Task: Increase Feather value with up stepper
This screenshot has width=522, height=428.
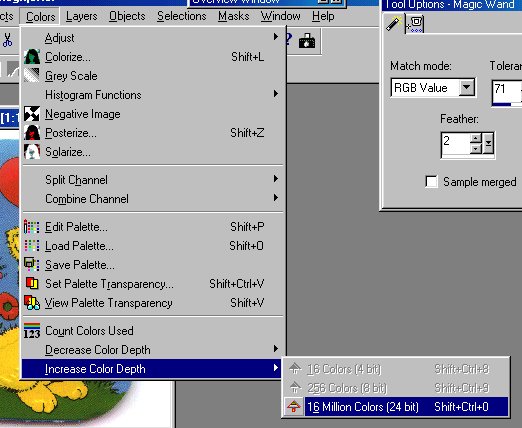Action: 476,138
